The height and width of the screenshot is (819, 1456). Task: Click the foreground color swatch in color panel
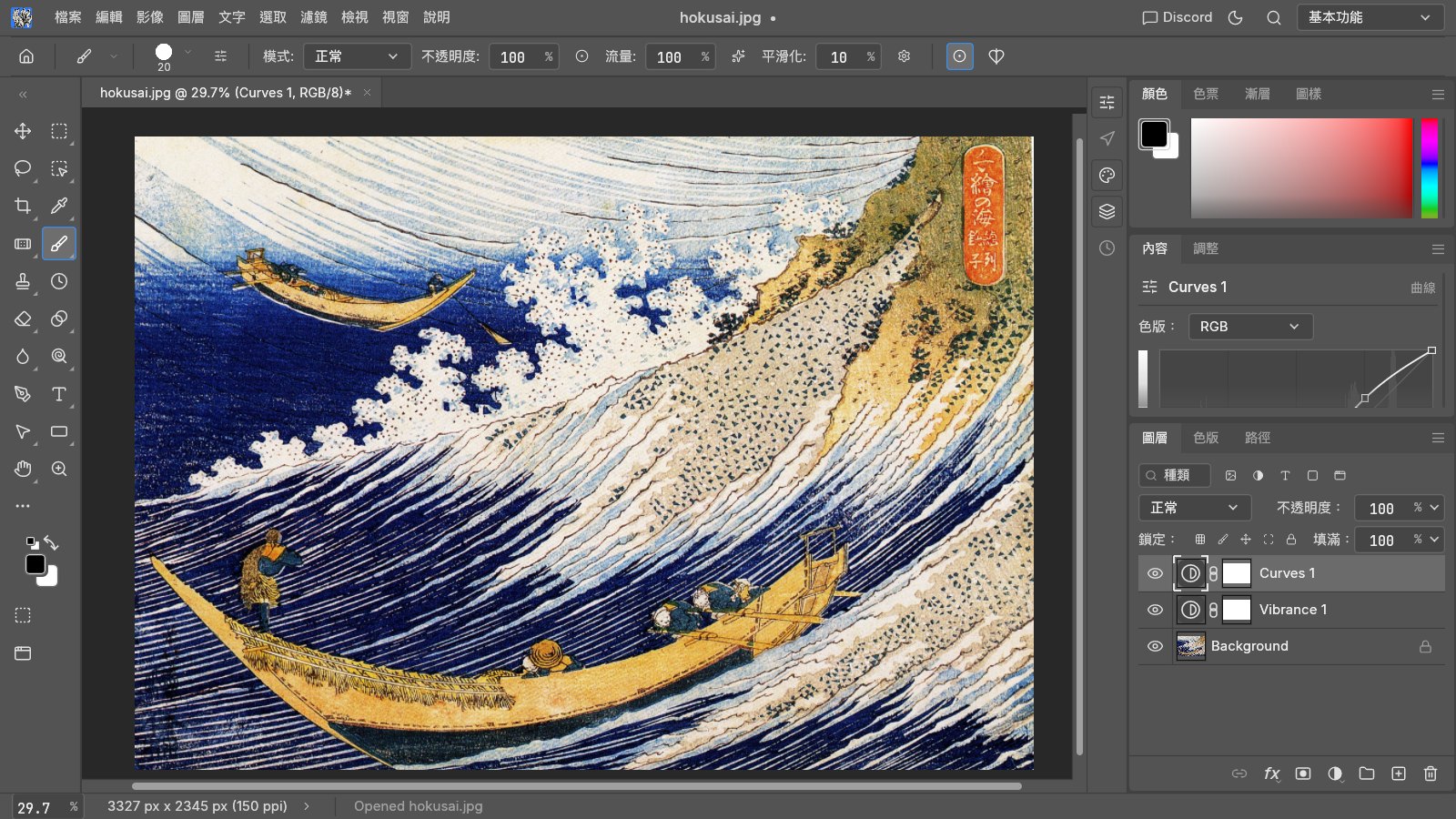point(1154,134)
